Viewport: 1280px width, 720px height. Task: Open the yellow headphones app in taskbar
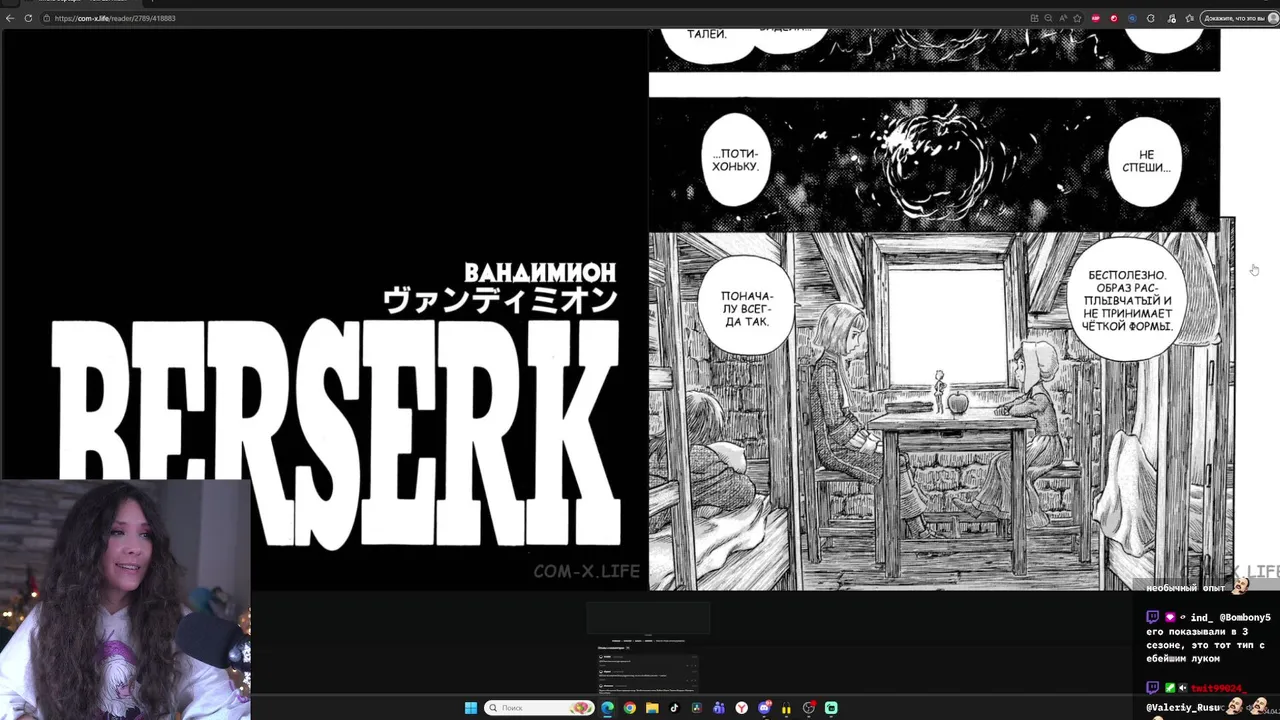[787, 709]
